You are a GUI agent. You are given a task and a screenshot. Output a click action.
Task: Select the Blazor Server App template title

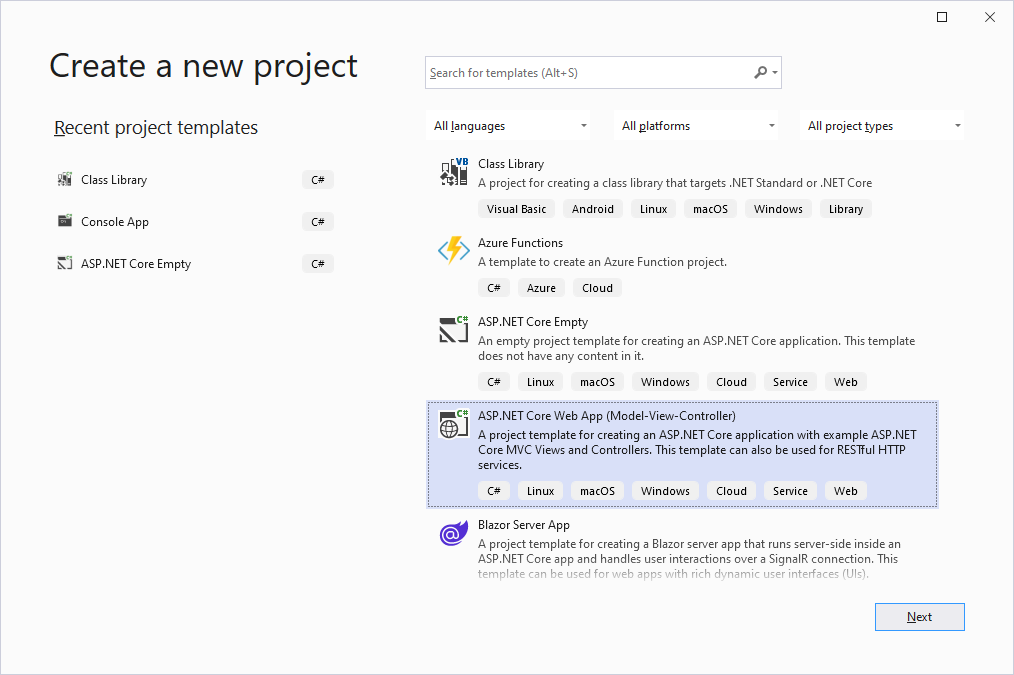(524, 525)
